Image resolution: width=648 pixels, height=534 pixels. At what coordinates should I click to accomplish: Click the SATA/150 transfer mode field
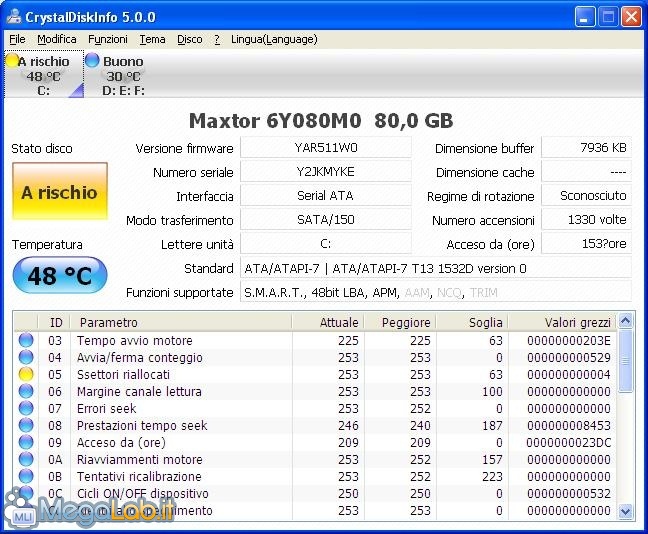326,219
